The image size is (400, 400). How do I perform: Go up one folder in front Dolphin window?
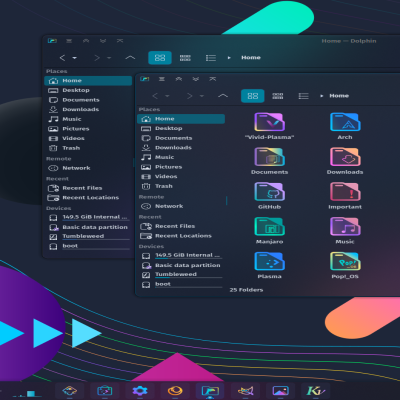(x=223, y=96)
